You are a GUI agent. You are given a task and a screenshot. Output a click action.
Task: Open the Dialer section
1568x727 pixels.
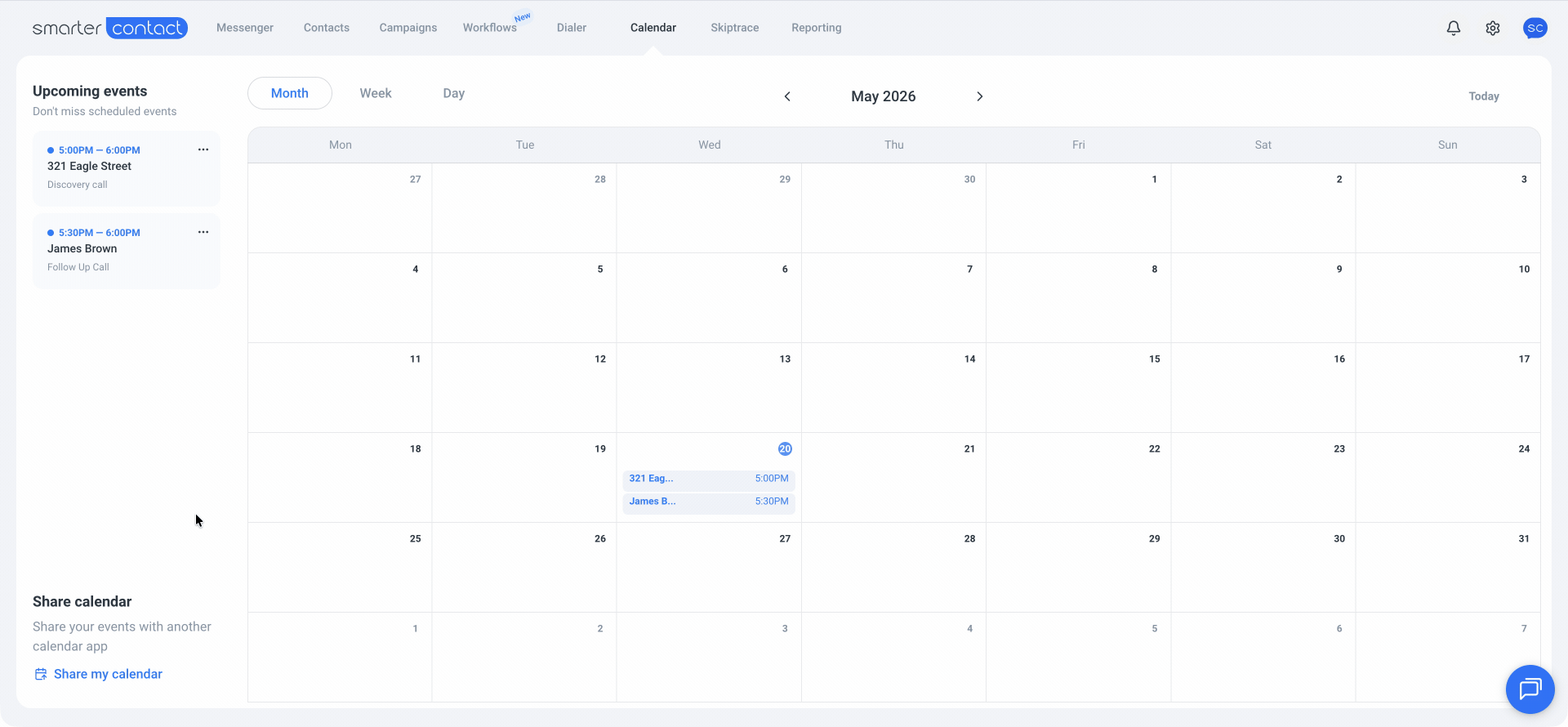point(572,28)
